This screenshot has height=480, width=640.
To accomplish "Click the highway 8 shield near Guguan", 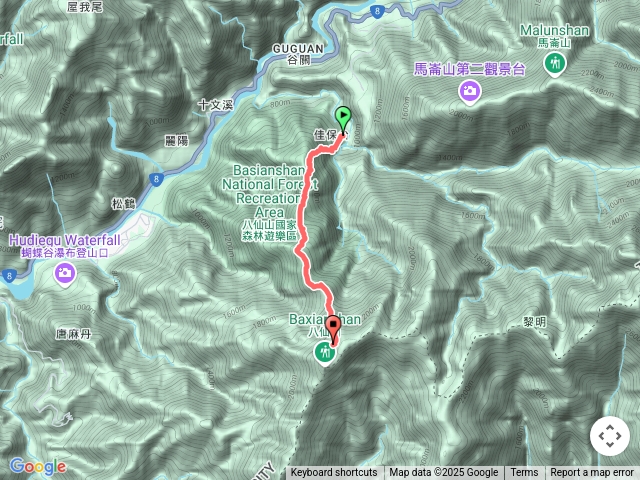I will pyautogui.click(x=377, y=11).
